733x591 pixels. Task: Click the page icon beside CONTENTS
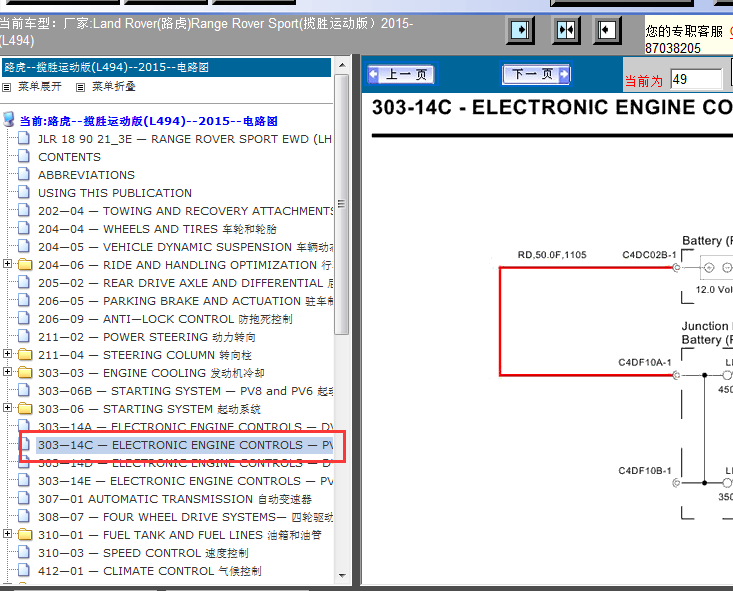point(24,156)
